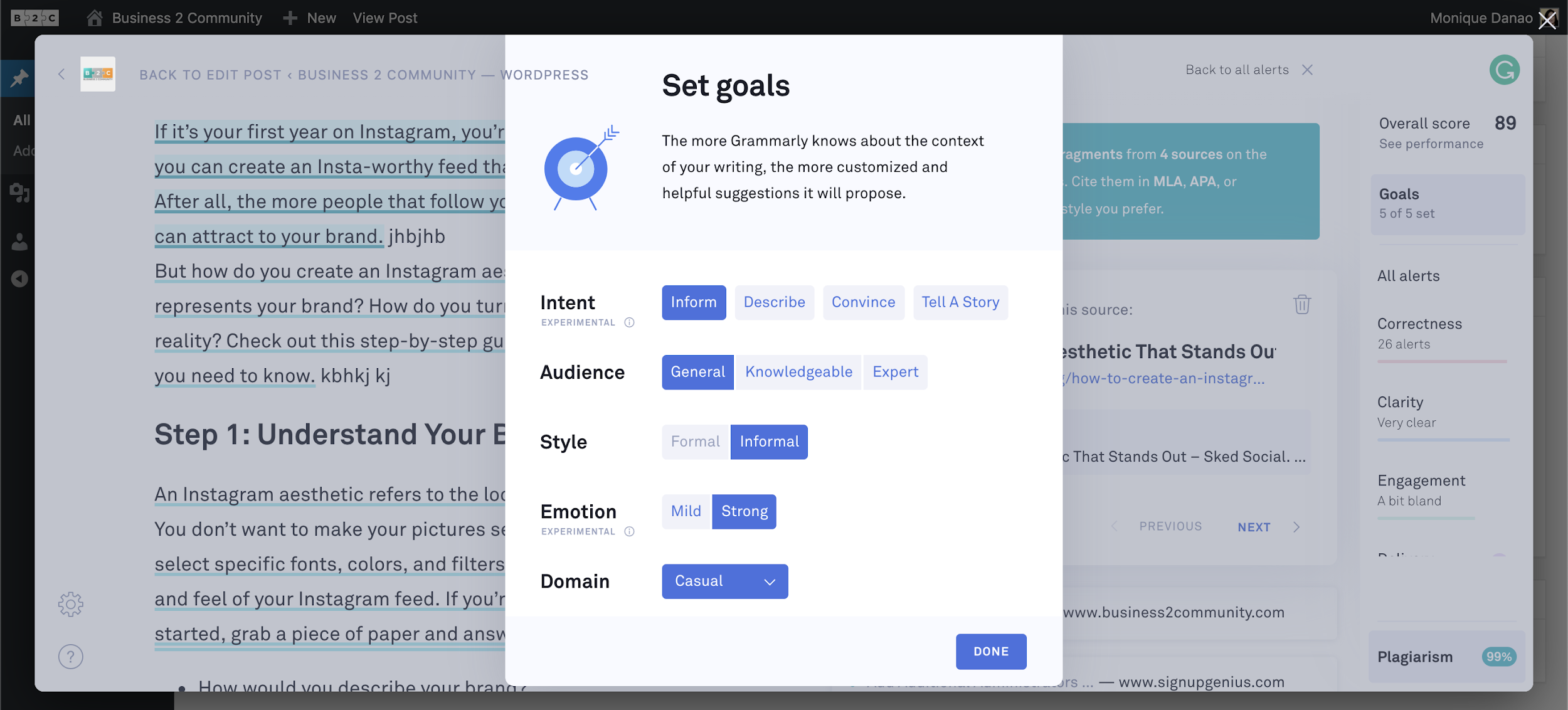Toggle General audience selection

pyautogui.click(x=697, y=371)
